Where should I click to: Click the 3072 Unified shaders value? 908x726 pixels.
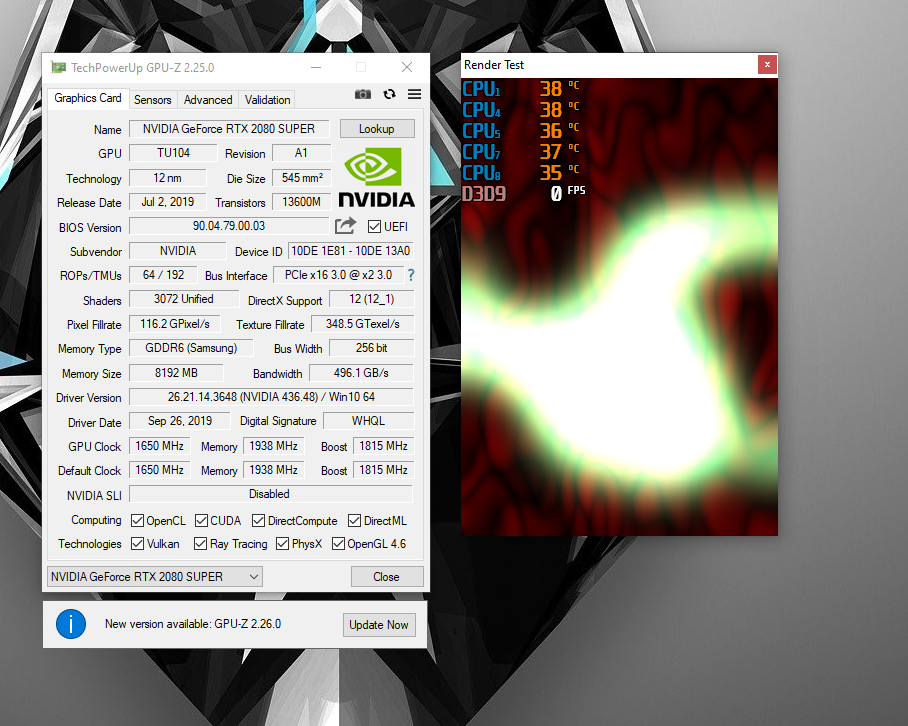click(x=184, y=299)
